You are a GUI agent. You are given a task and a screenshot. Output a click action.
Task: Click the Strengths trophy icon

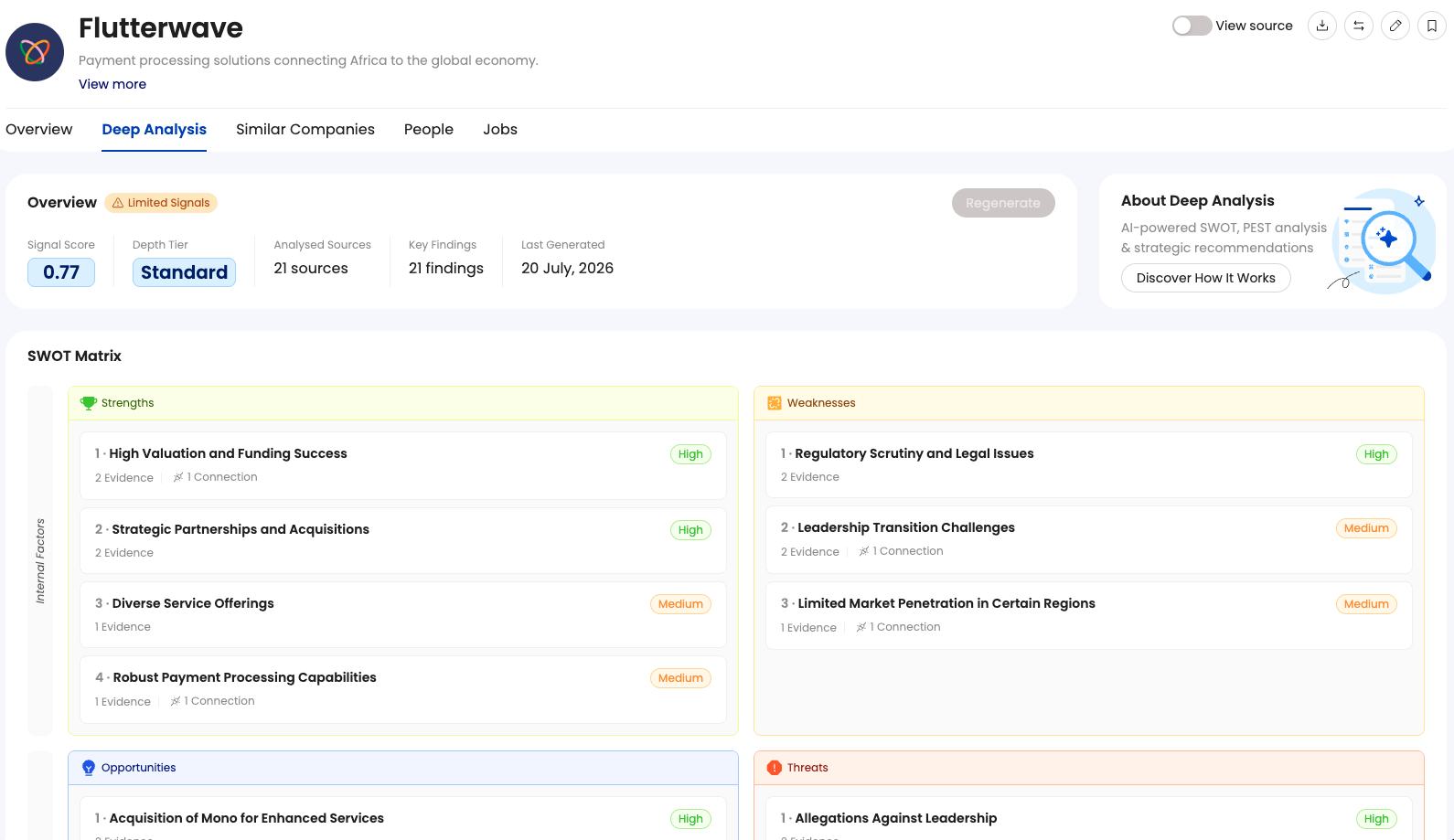(x=89, y=403)
